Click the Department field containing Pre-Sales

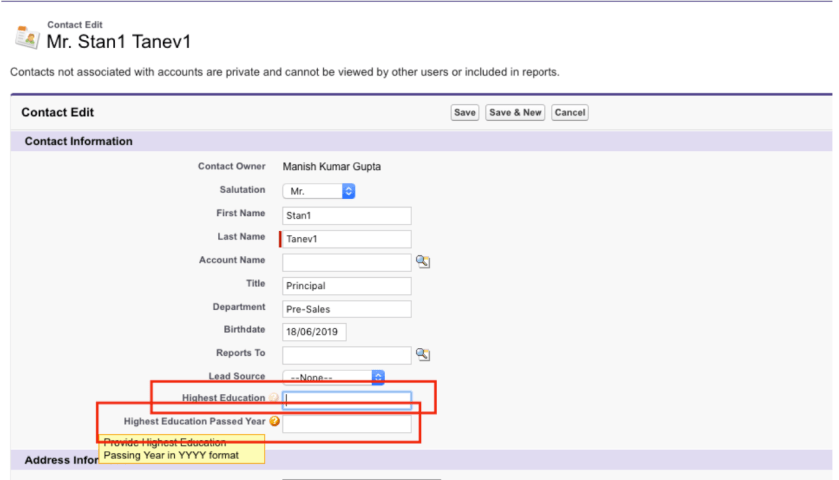[346, 309]
